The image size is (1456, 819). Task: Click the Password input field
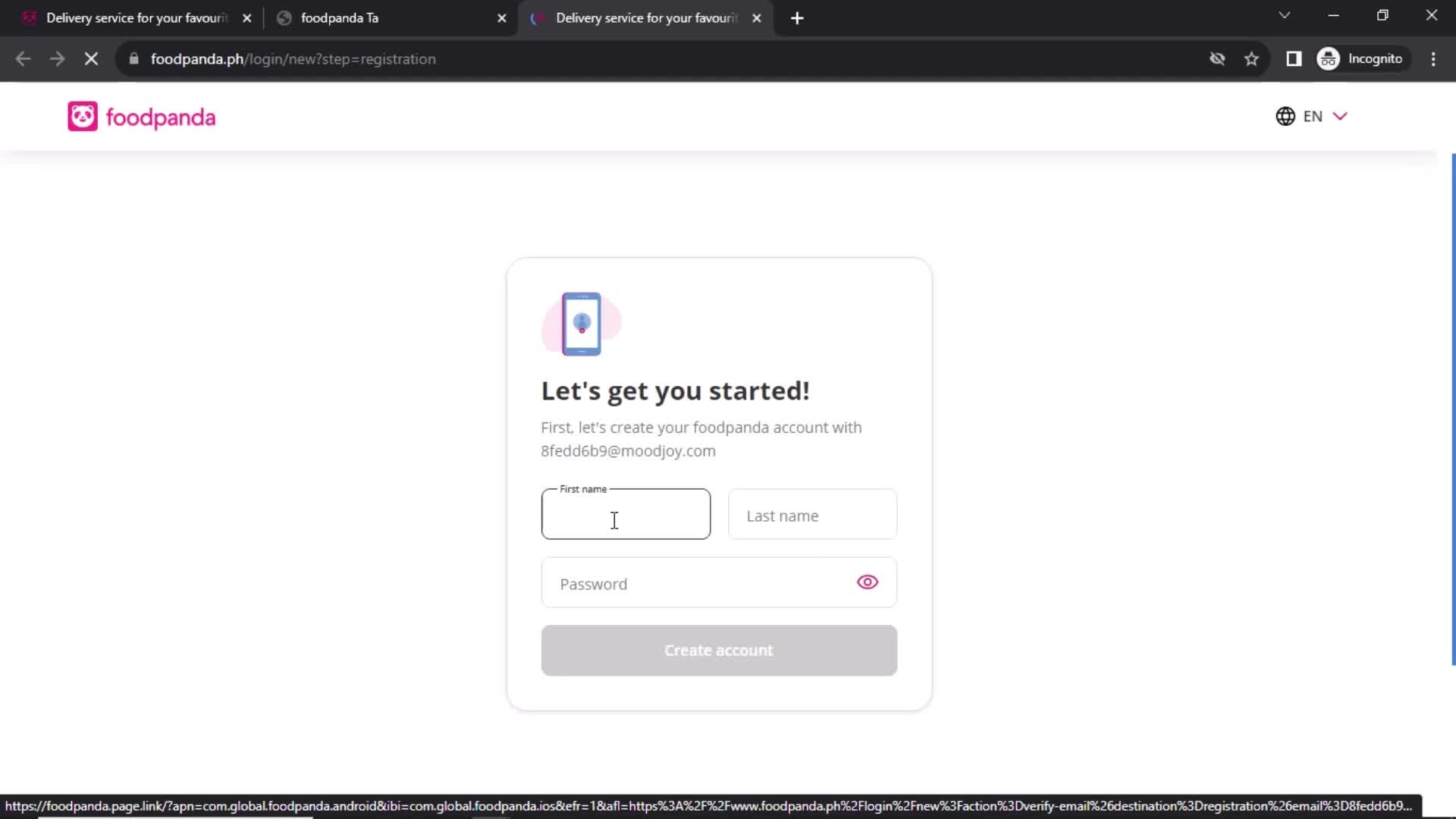point(719,583)
